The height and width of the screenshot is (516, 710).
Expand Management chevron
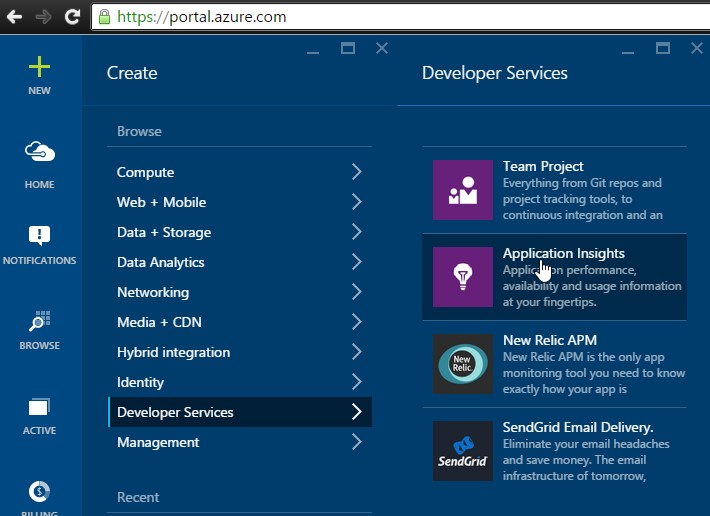357,442
